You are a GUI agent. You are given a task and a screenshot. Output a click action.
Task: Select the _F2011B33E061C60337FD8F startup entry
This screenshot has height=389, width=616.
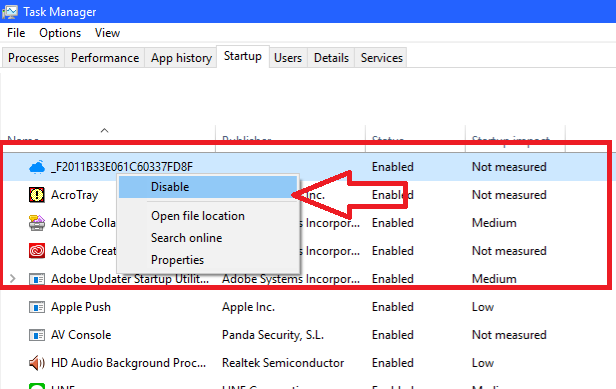click(x=122, y=167)
